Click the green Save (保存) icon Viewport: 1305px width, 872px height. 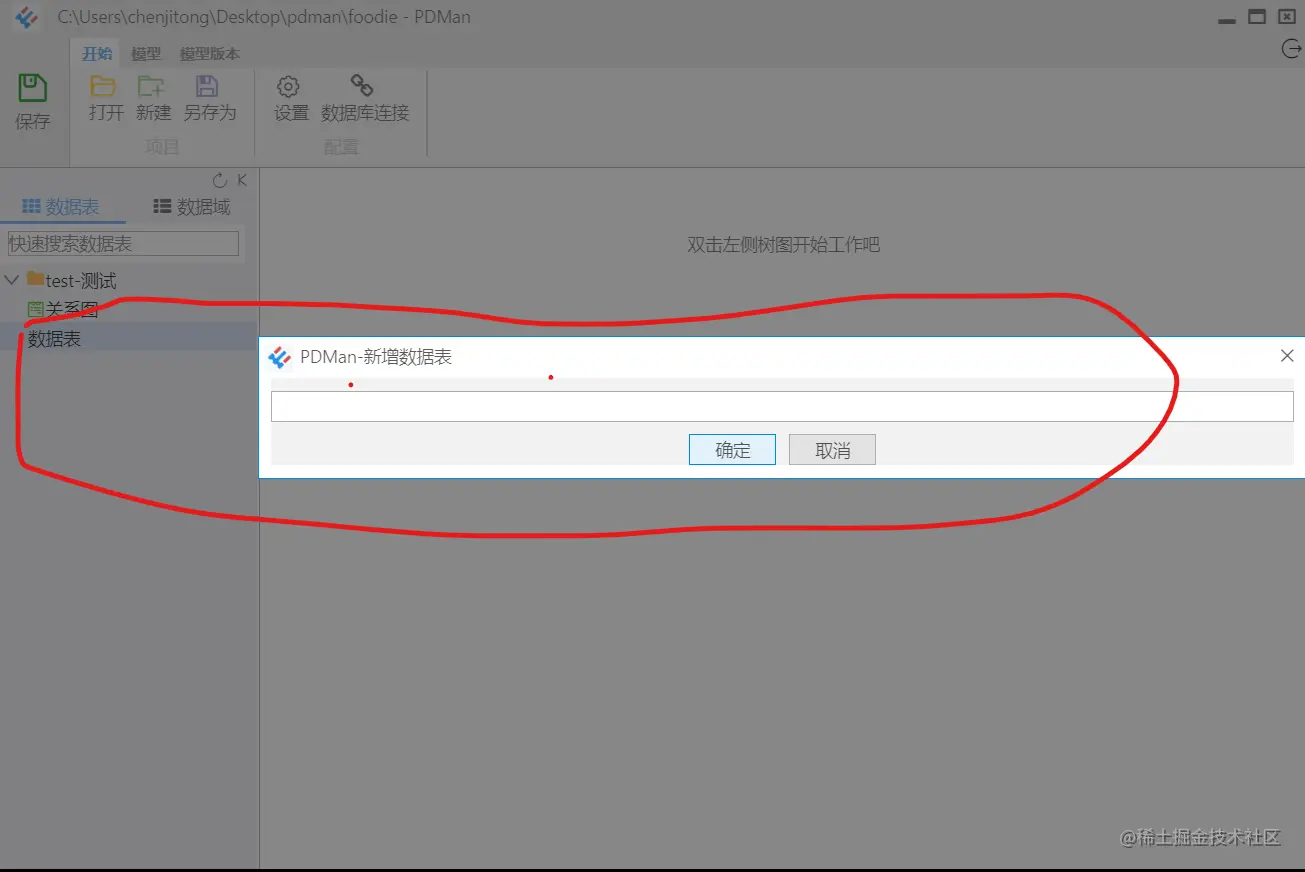[x=33, y=88]
